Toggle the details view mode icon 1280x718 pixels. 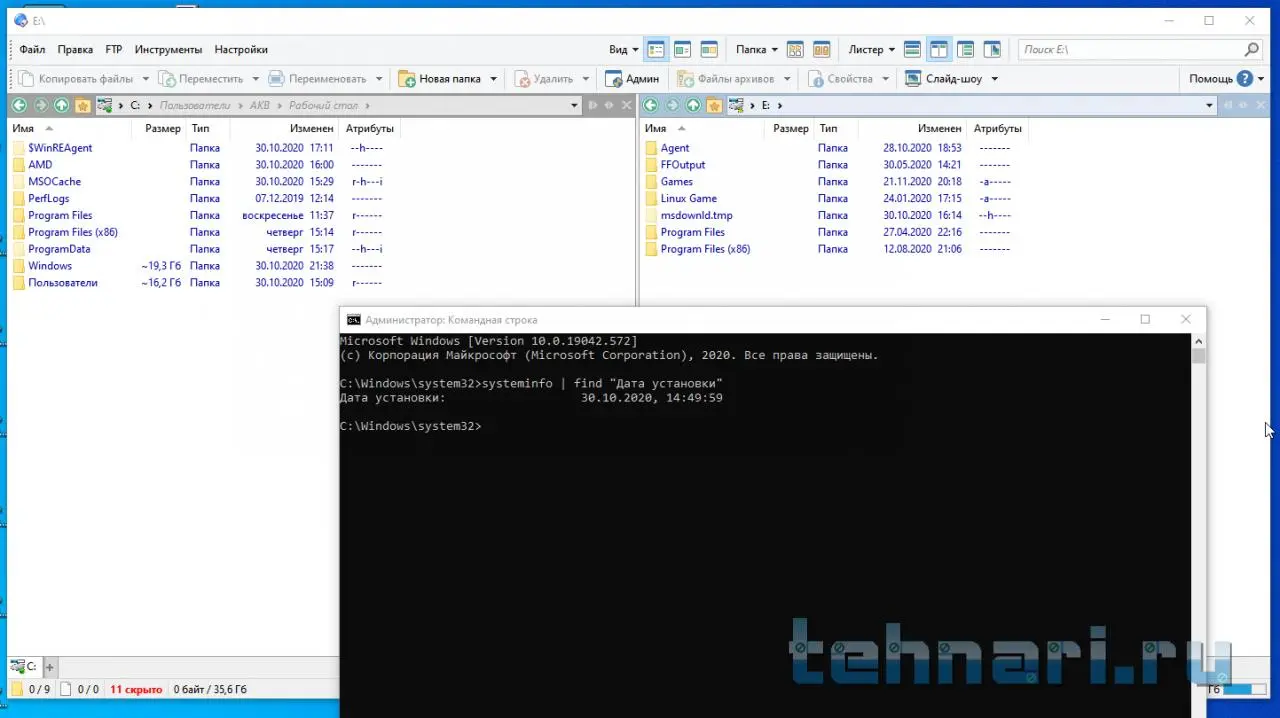[657, 49]
